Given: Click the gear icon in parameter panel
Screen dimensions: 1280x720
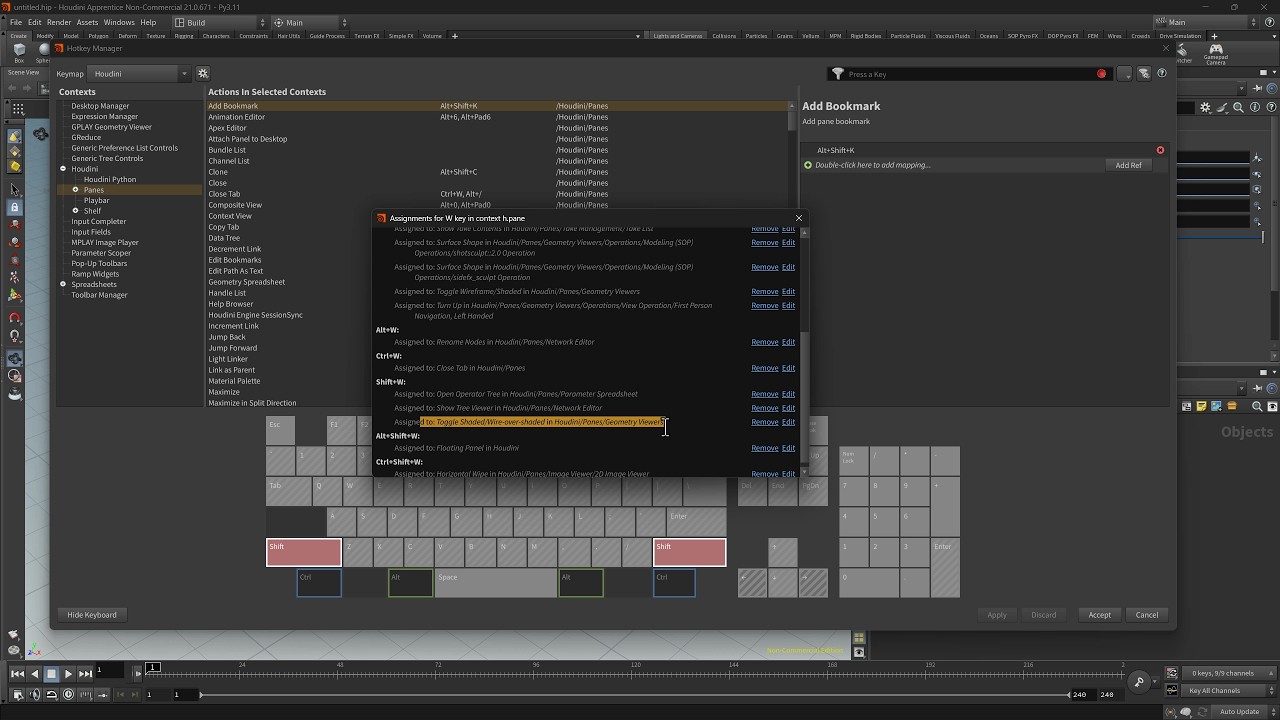Looking at the screenshot, I should point(1206,107).
